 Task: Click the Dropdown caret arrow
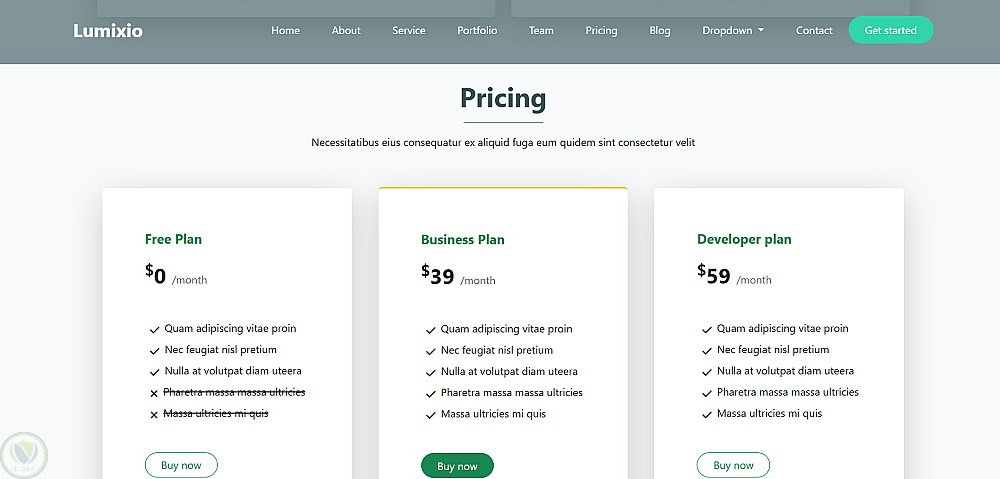pyautogui.click(x=761, y=31)
